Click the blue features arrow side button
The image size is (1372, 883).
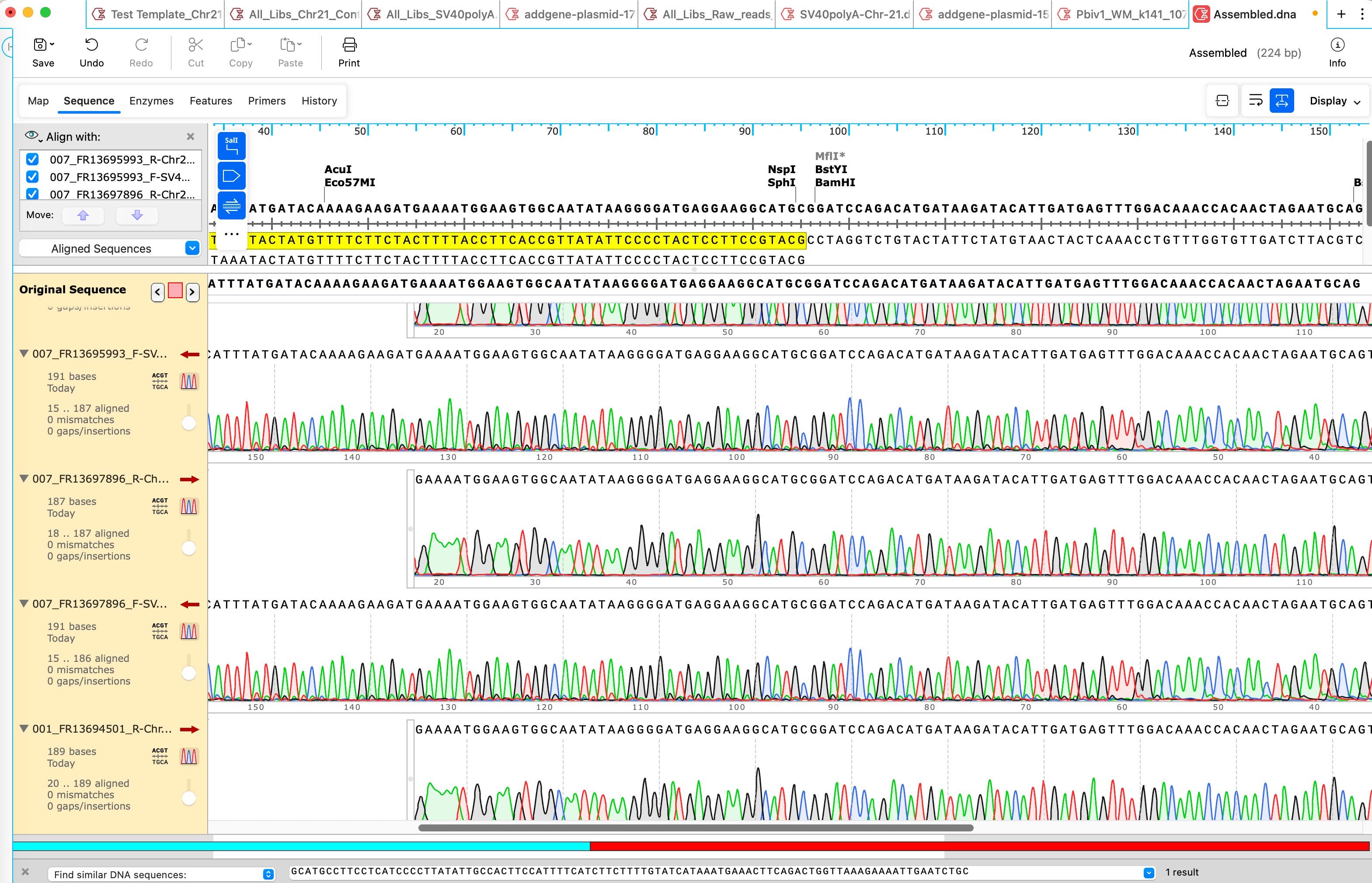232,175
